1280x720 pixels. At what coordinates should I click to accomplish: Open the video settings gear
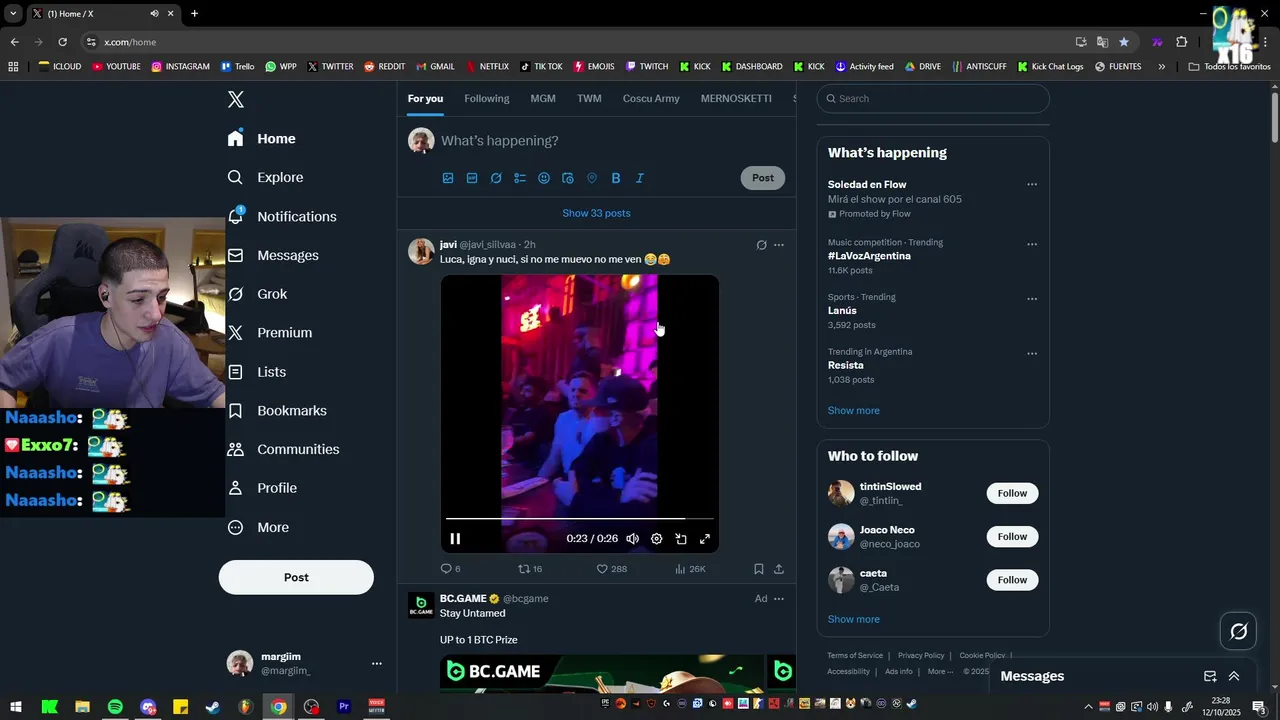[x=657, y=539]
